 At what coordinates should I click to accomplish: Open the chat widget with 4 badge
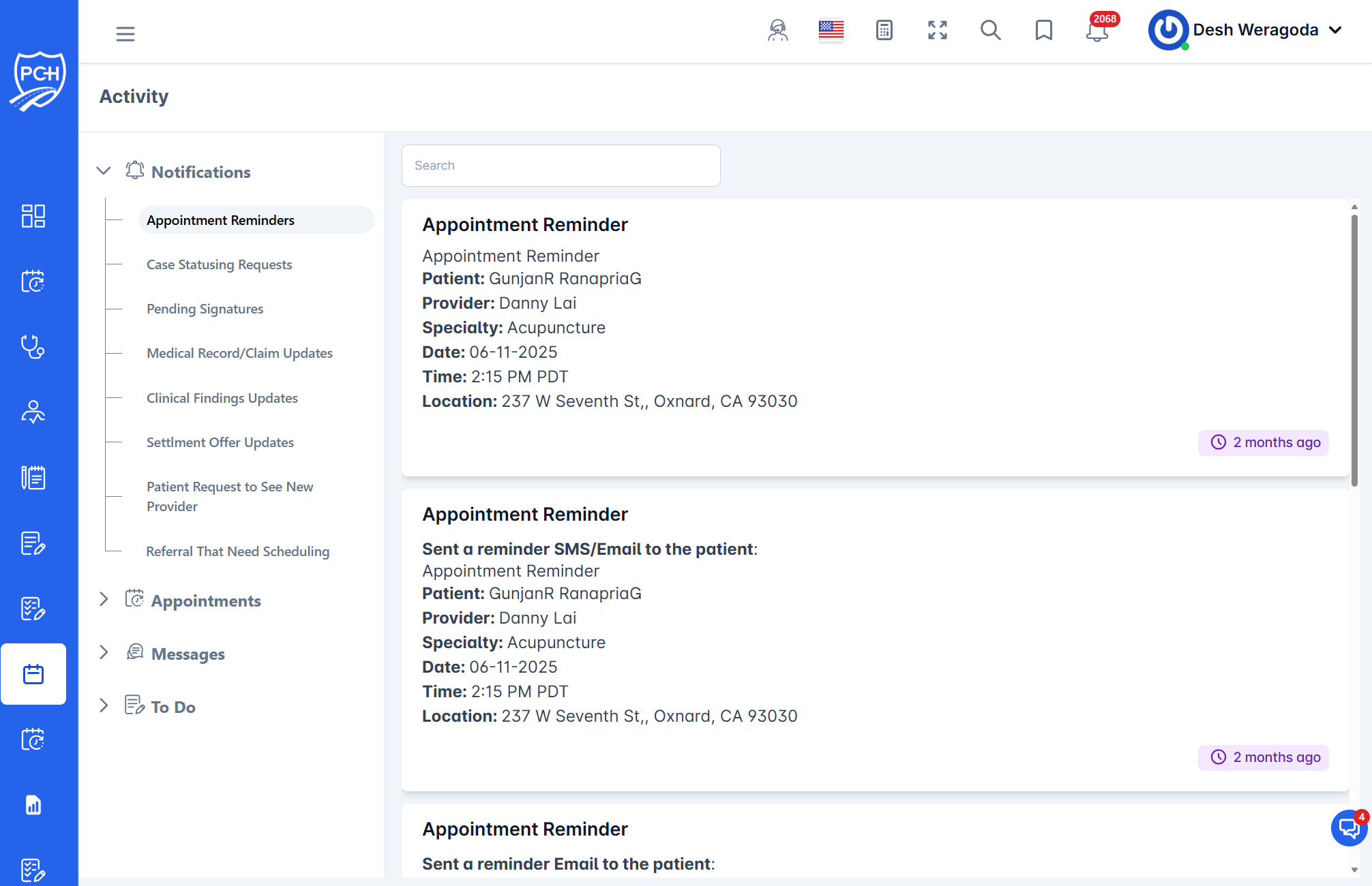[1349, 827]
